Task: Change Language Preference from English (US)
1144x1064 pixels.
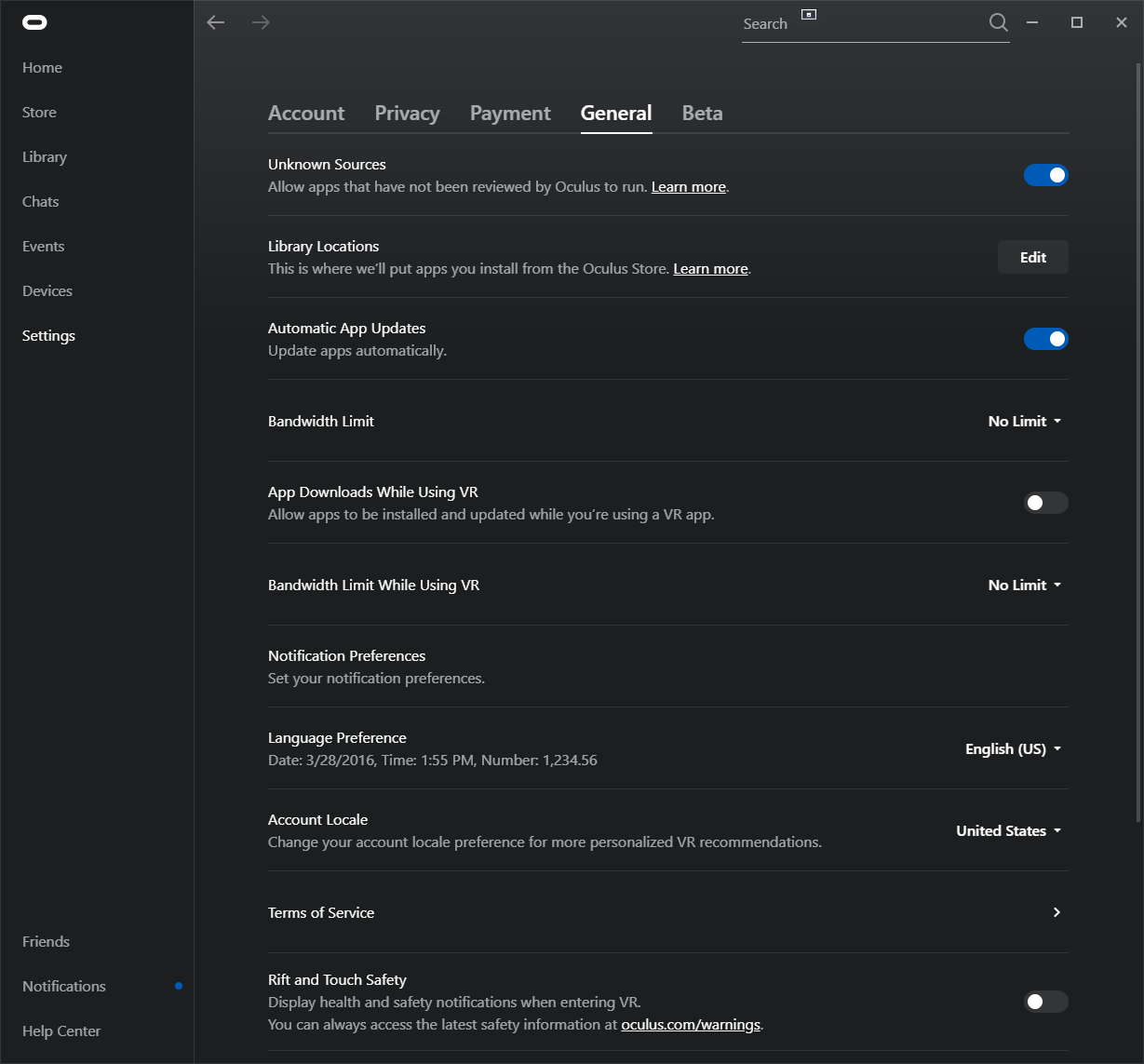Action: (1013, 748)
